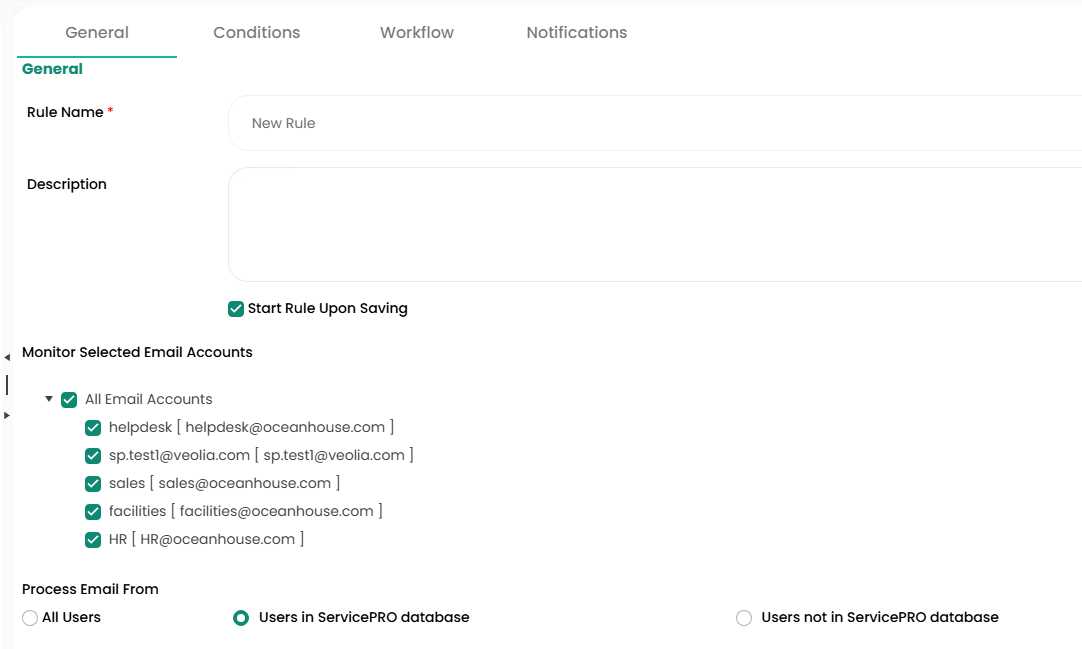Click the vertical splitter handle bar
This screenshot has height=649, width=1082.
tap(7, 385)
